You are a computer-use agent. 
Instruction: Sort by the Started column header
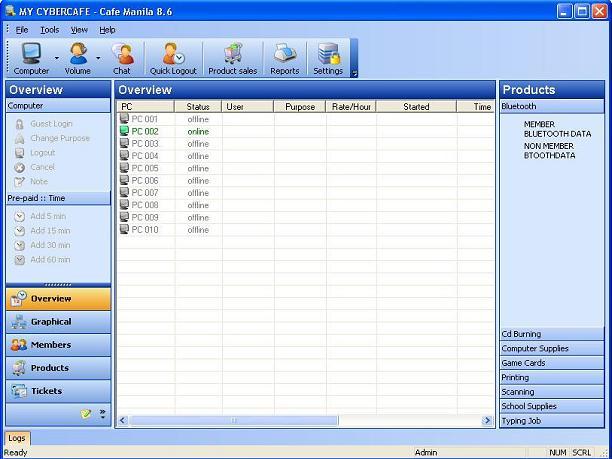[416, 107]
